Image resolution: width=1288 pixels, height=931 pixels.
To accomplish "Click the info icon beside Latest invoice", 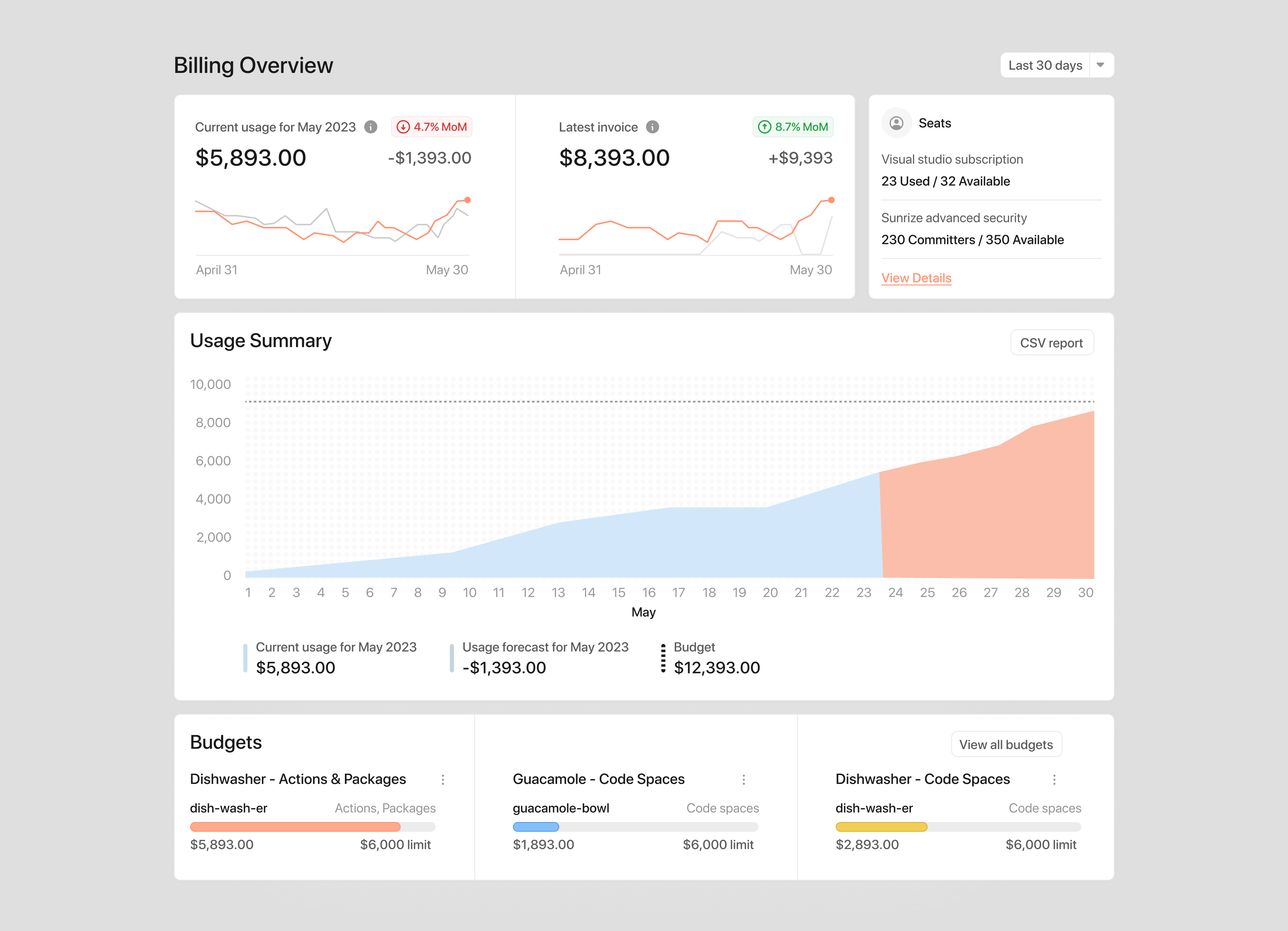I will point(652,126).
